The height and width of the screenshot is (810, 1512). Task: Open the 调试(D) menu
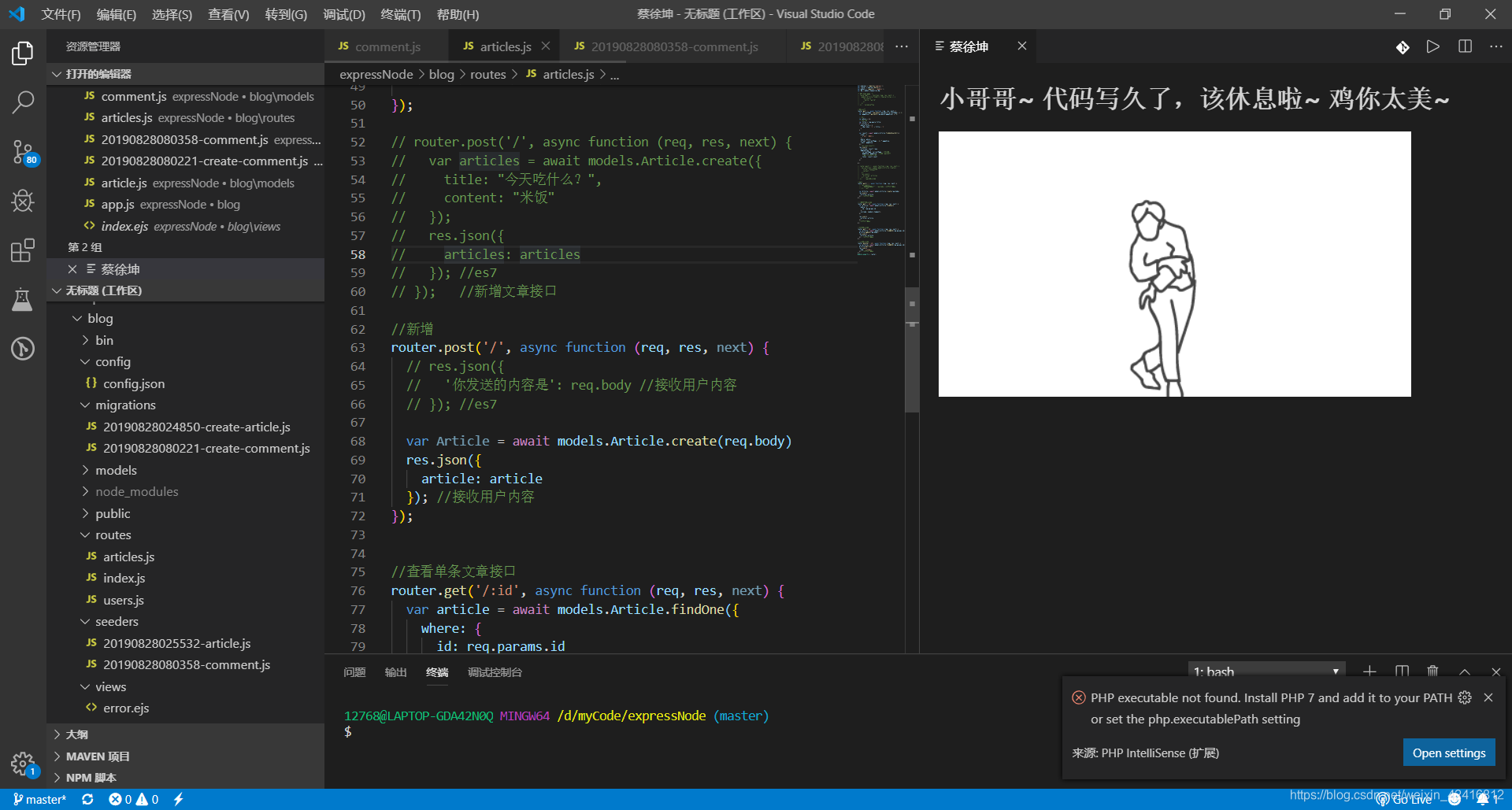(x=344, y=14)
